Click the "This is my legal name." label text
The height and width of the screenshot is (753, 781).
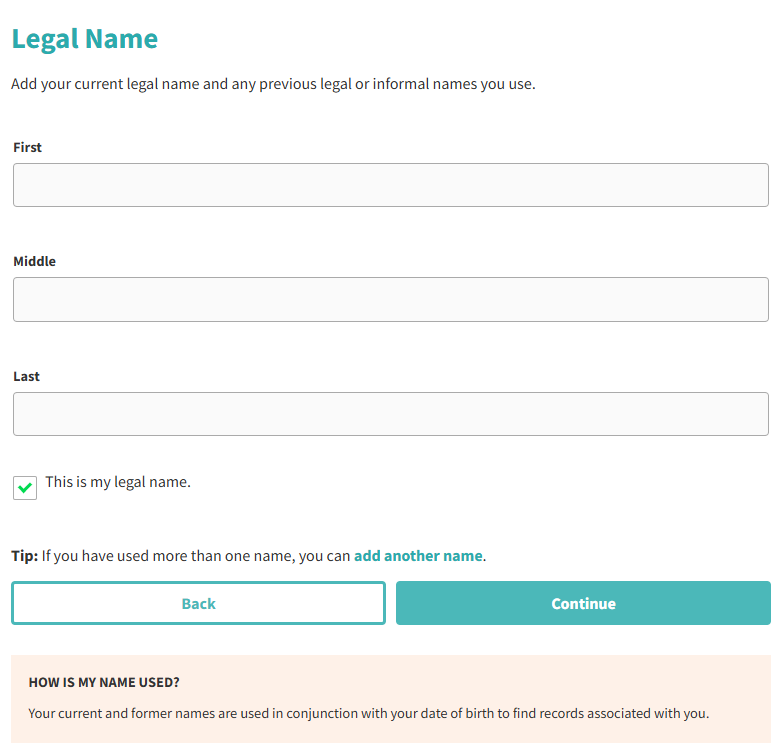coord(118,482)
